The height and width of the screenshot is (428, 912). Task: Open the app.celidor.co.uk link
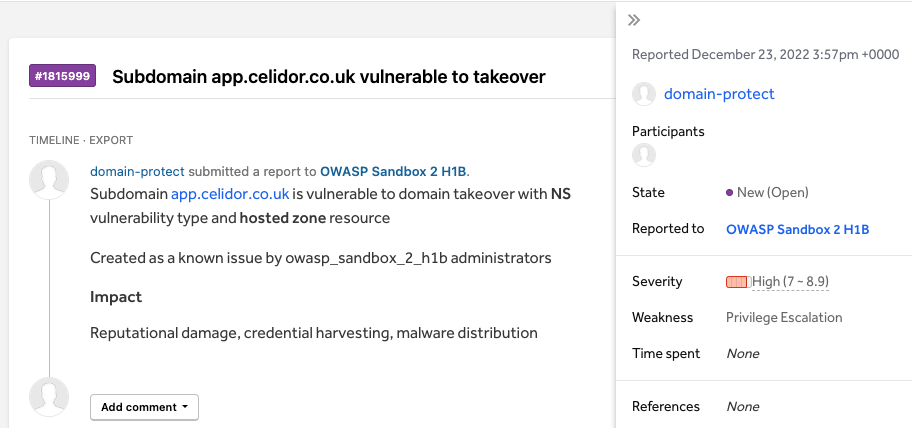pyautogui.click(x=230, y=194)
